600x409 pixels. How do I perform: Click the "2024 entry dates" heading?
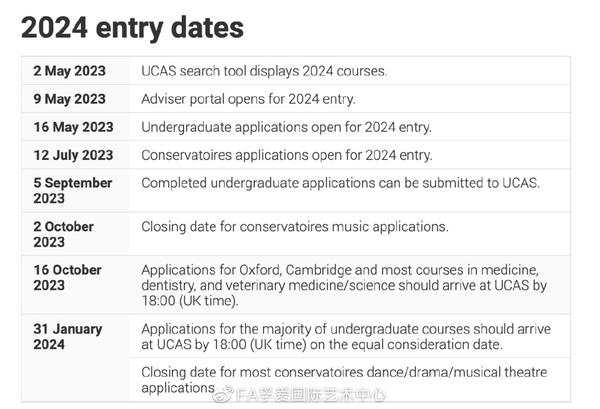click(132, 27)
